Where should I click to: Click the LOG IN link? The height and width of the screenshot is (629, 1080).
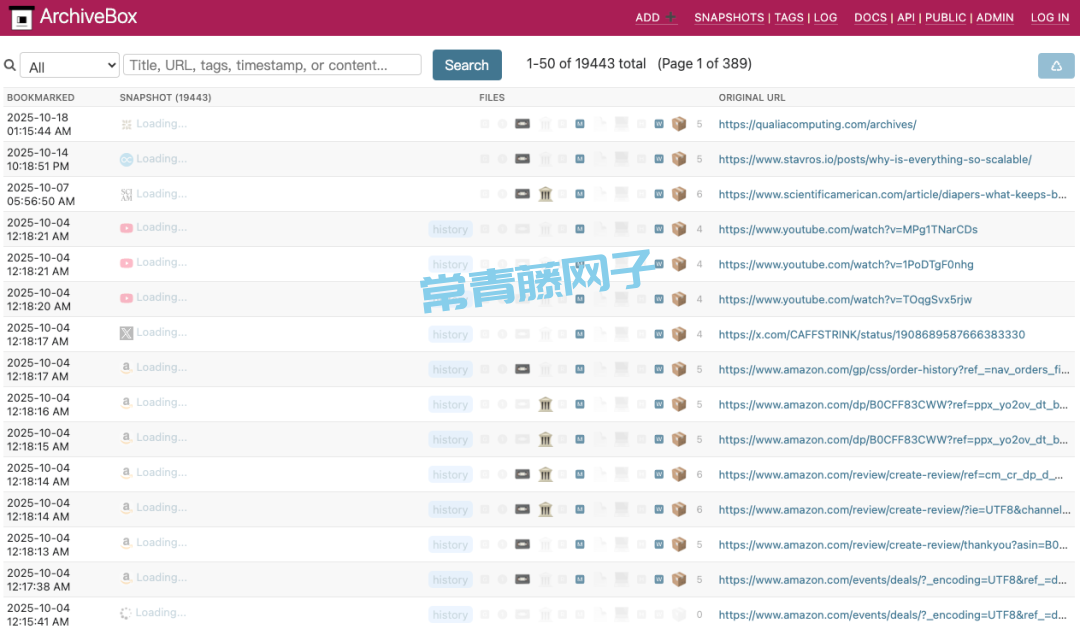click(x=1050, y=17)
